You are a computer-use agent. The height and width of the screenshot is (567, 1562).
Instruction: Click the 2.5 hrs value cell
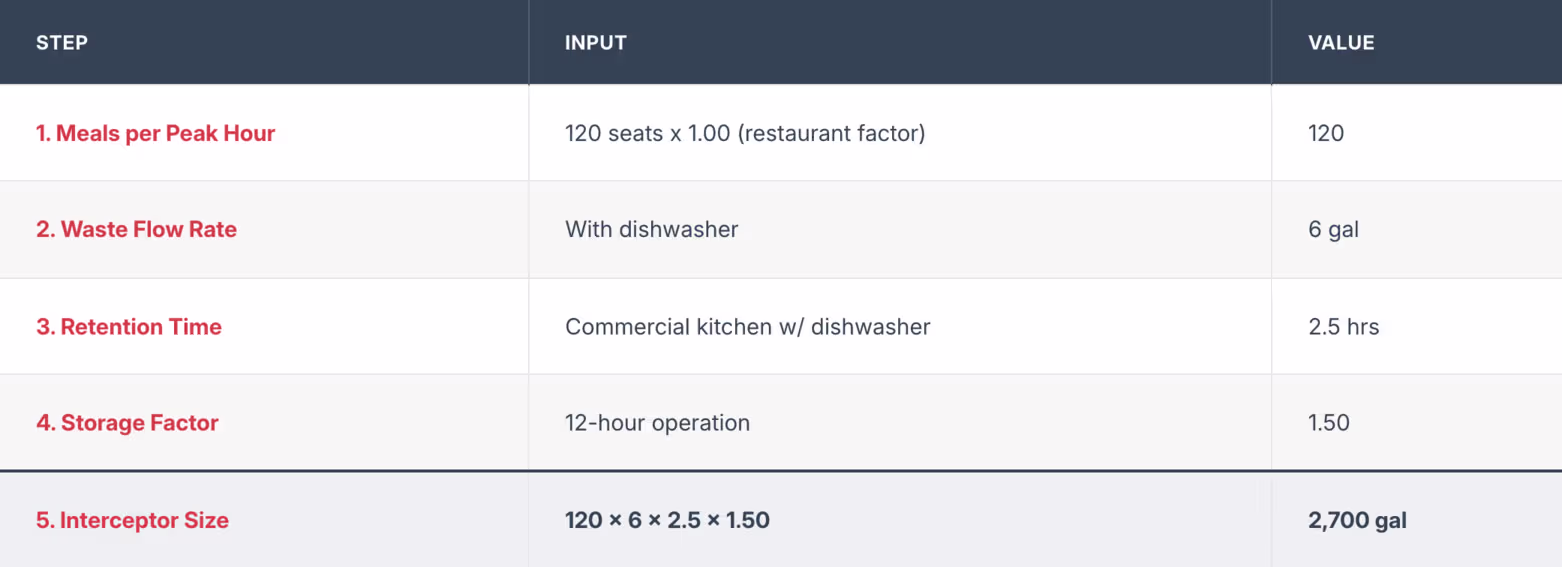pos(1344,327)
